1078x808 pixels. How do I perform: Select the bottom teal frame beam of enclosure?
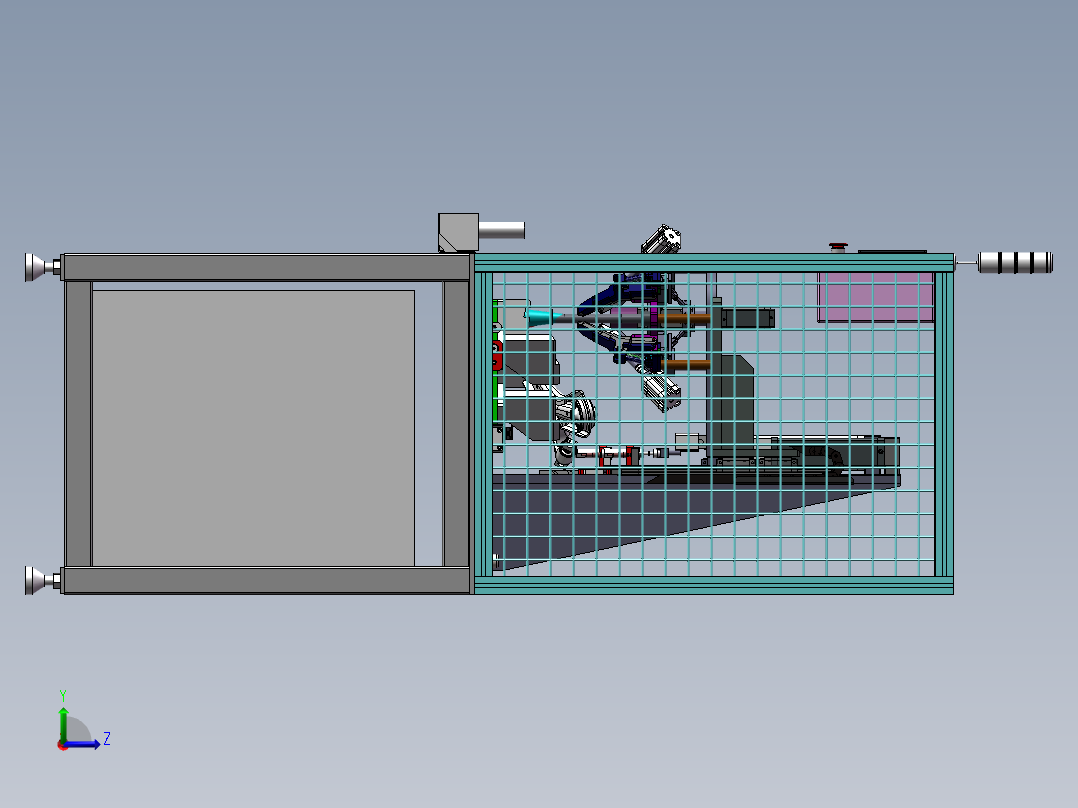[x=714, y=585]
